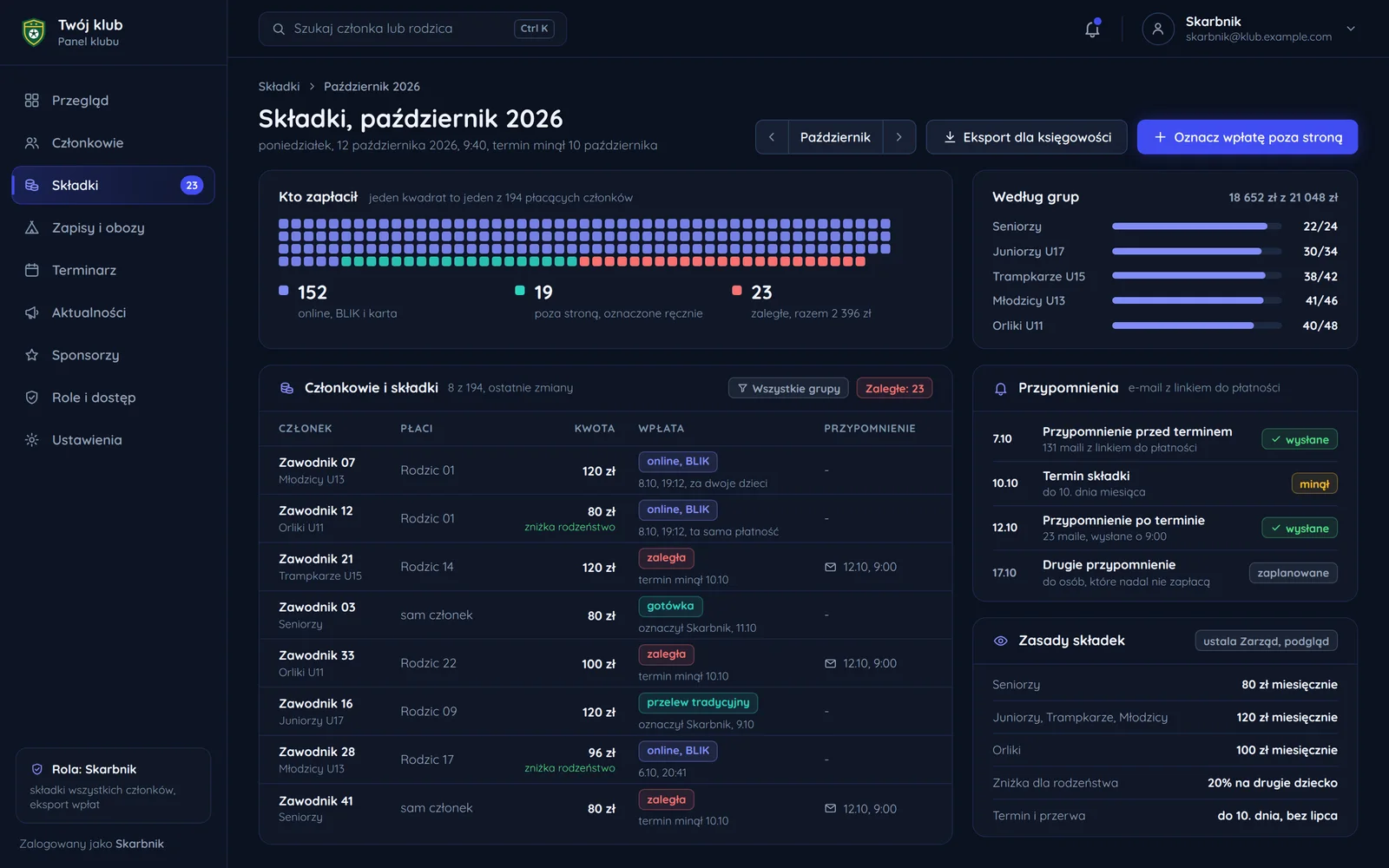Viewport: 1389px width, 868px height.
Task: Toggle the Zaległe: 23 filter chip
Action: (x=894, y=388)
